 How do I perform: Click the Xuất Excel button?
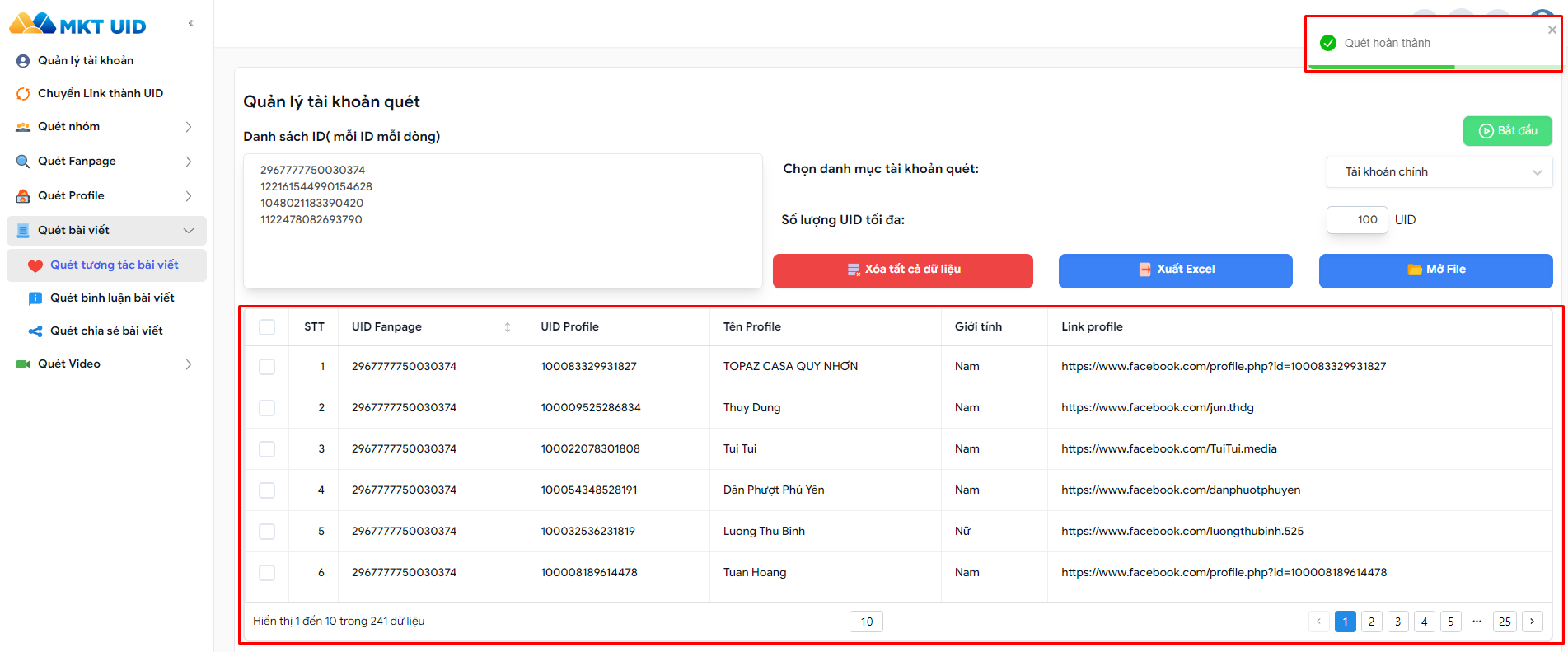click(x=1175, y=270)
